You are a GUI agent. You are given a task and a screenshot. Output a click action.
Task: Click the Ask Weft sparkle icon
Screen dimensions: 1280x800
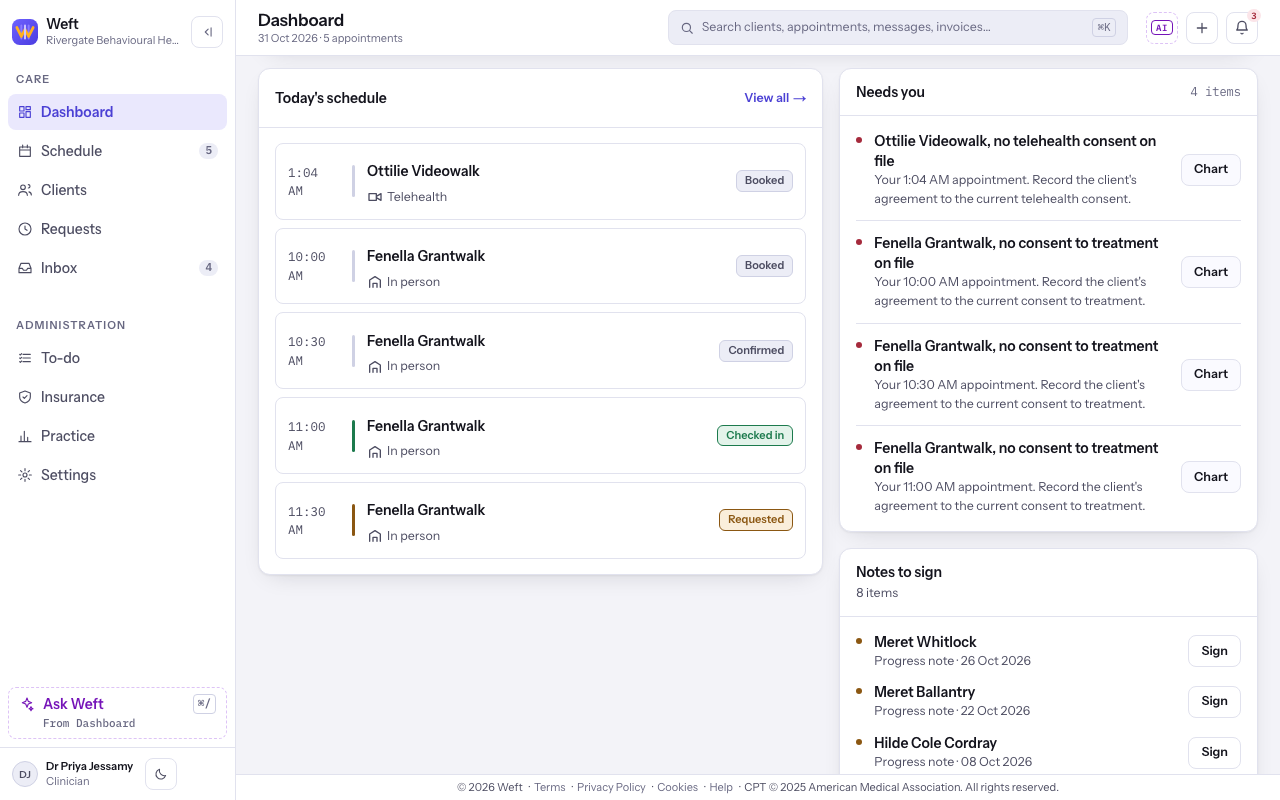pyautogui.click(x=28, y=704)
